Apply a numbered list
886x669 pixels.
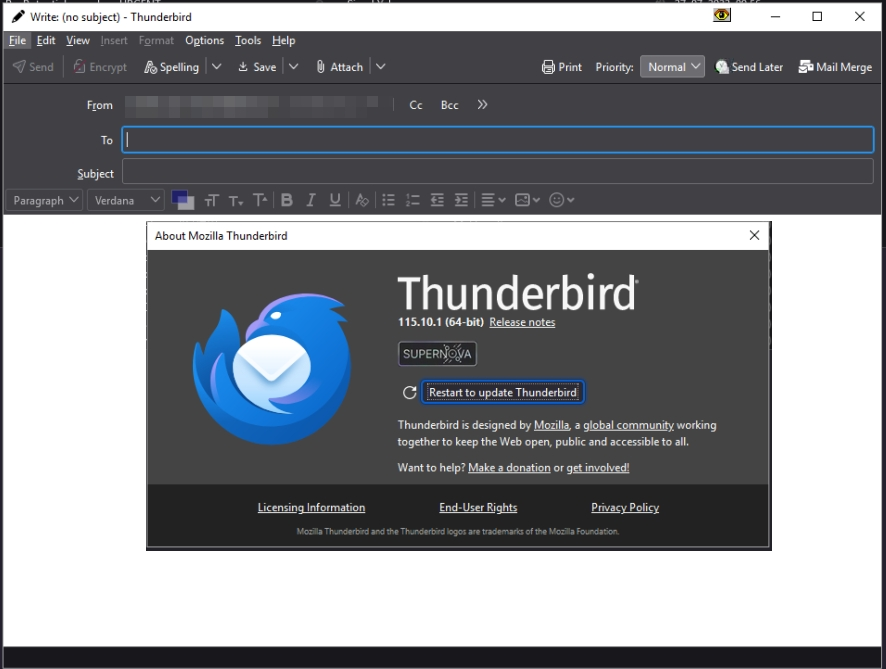(413, 200)
